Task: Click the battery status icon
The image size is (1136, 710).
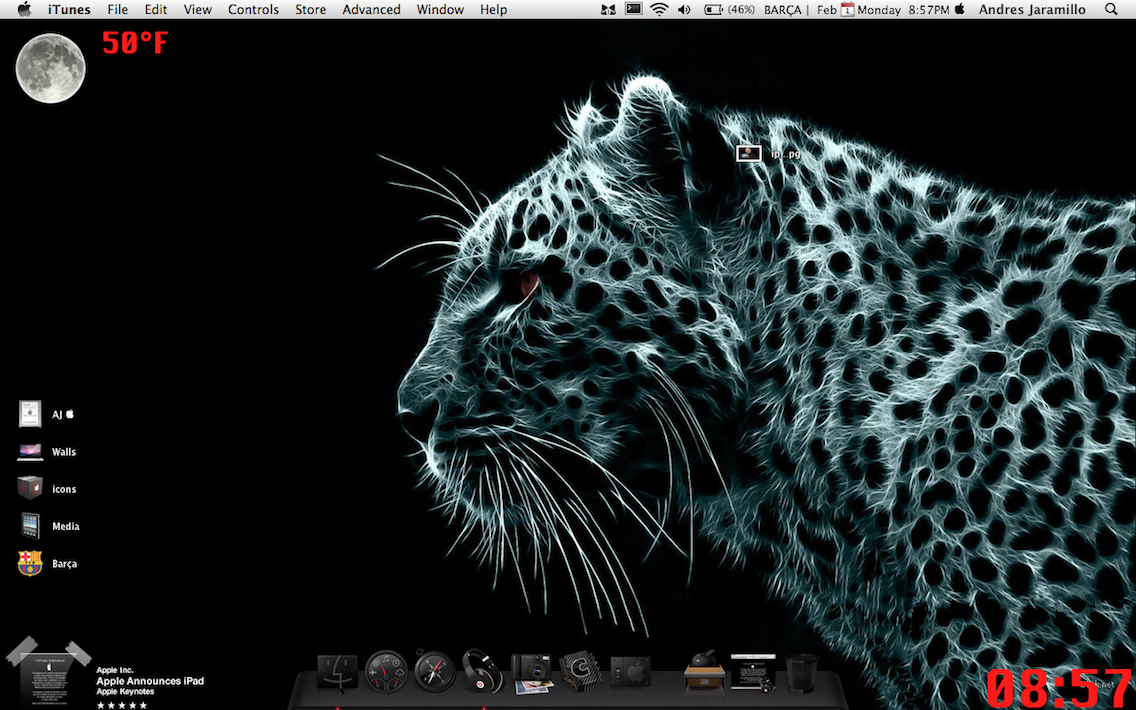Action: pos(714,9)
